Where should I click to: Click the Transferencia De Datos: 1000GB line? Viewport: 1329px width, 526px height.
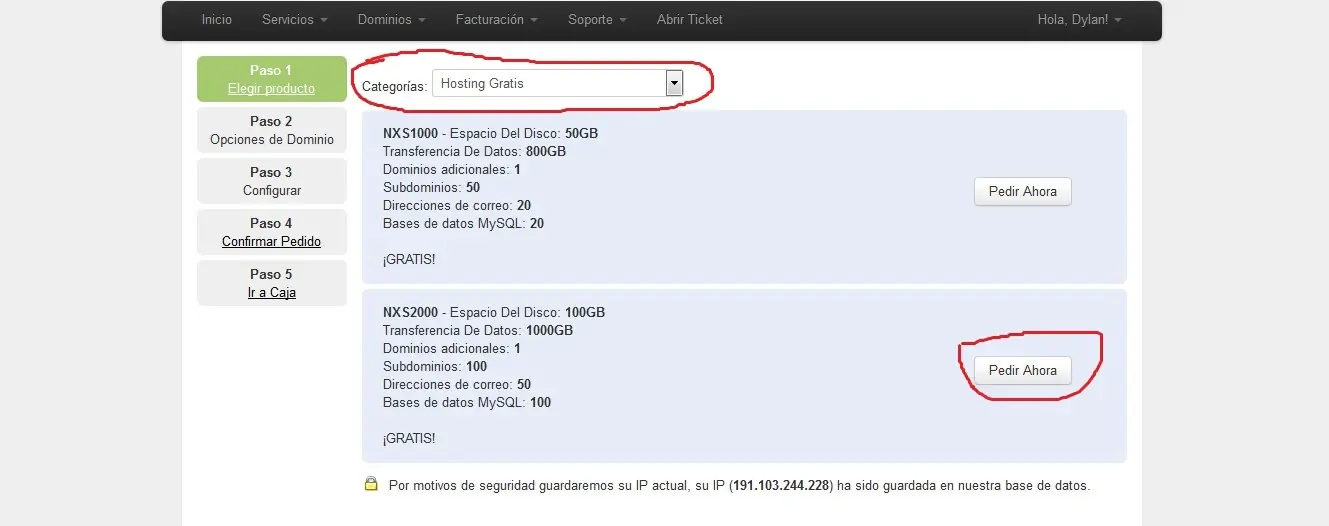tap(478, 330)
